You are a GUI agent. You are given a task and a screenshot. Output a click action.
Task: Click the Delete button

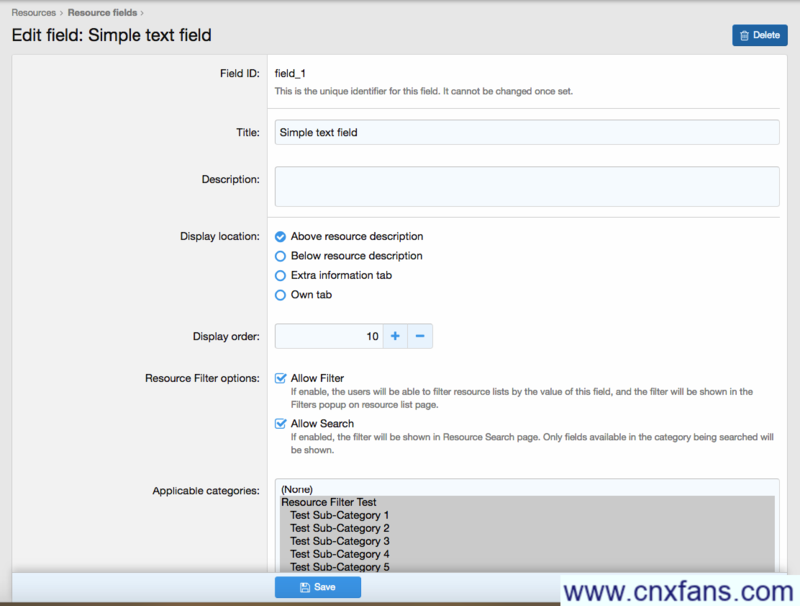[x=760, y=35]
